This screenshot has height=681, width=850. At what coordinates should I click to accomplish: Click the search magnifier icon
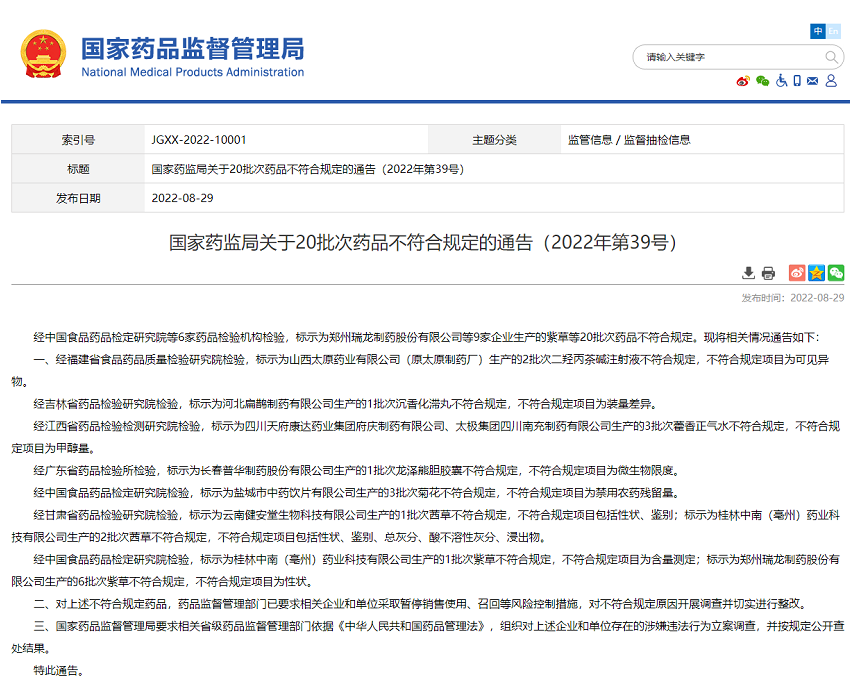point(828,57)
